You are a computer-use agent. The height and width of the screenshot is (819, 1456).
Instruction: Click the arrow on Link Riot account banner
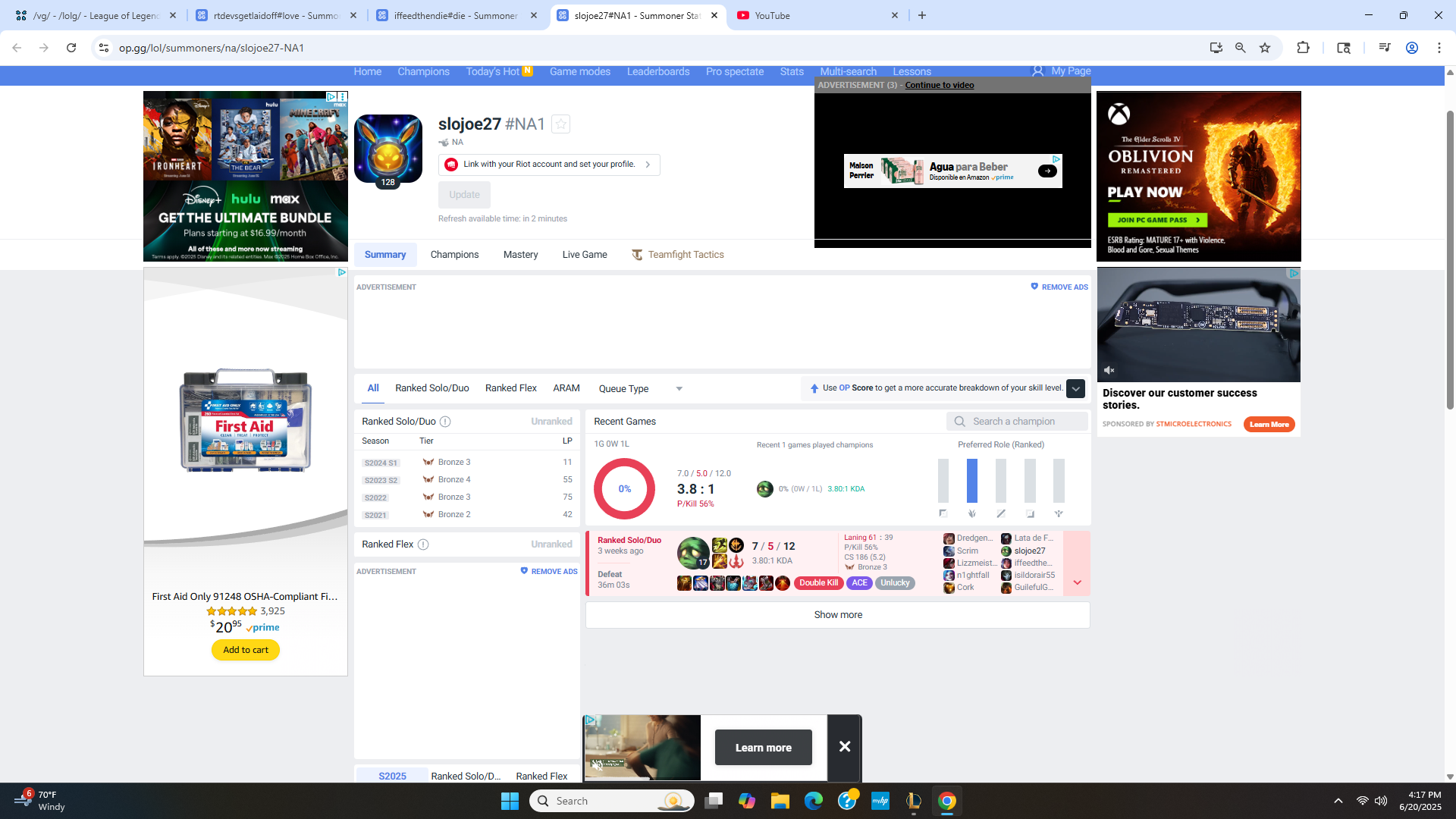coord(648,165)
